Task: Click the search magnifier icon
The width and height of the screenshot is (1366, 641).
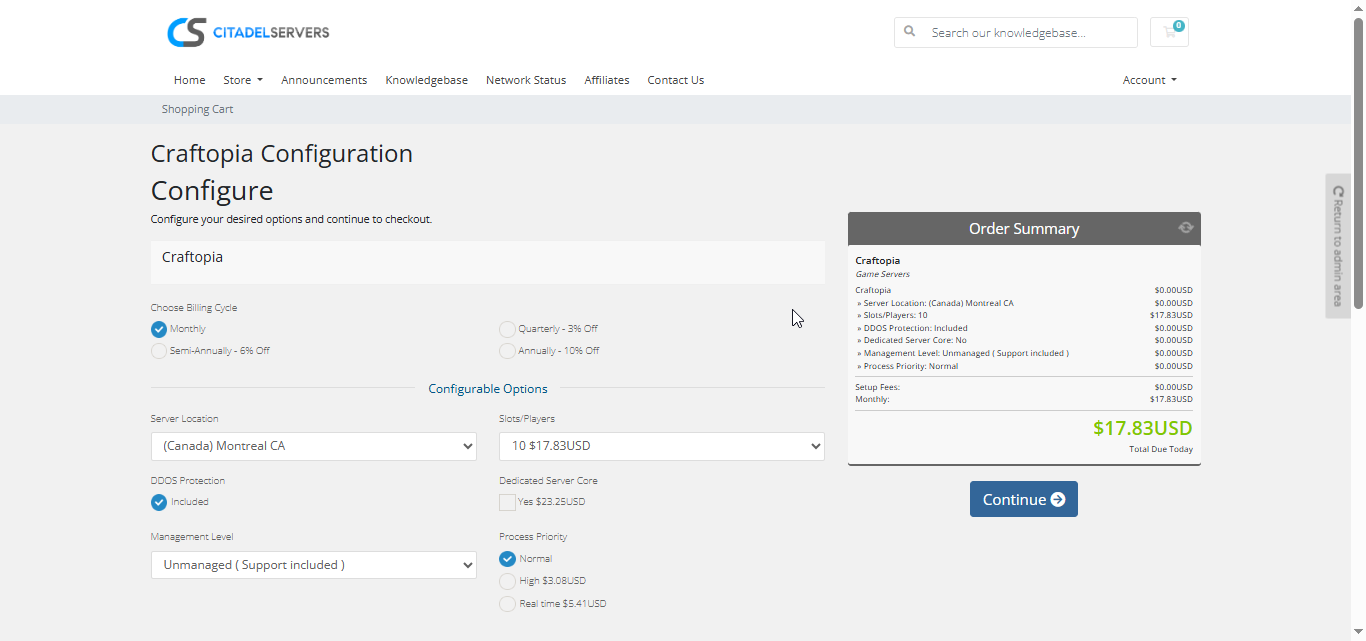Action: click(x=910, y=32)
